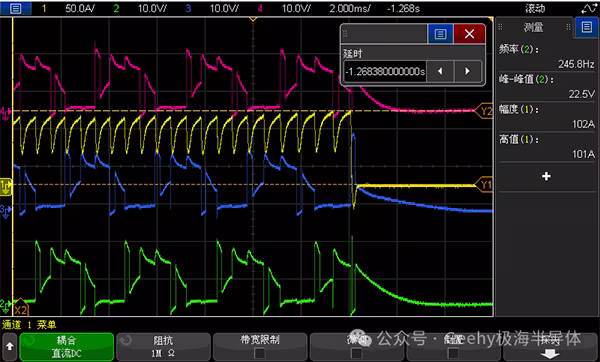Click channel 1 yellow ground marker
The width and height of the screenshot is (600, 362).
(x=6, y=186)
